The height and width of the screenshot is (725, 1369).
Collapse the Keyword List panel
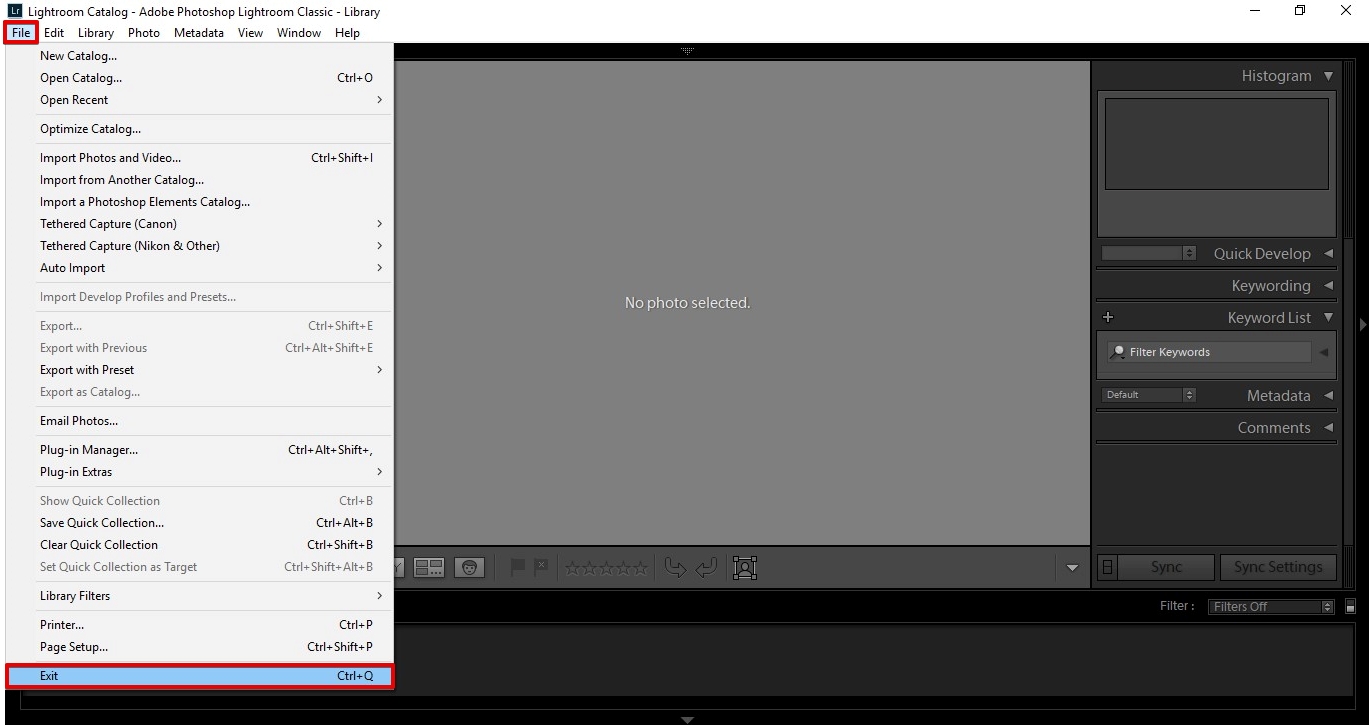(x=1328, y=318)
